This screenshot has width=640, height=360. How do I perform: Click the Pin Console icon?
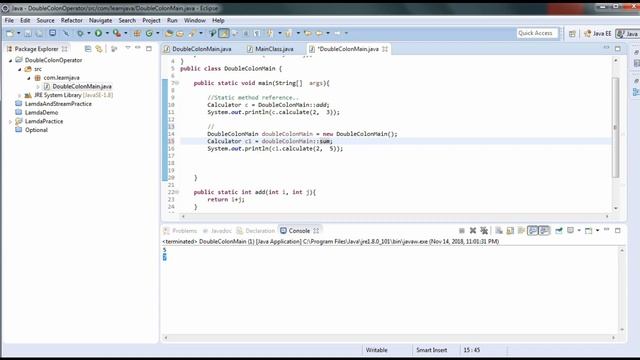559,231
